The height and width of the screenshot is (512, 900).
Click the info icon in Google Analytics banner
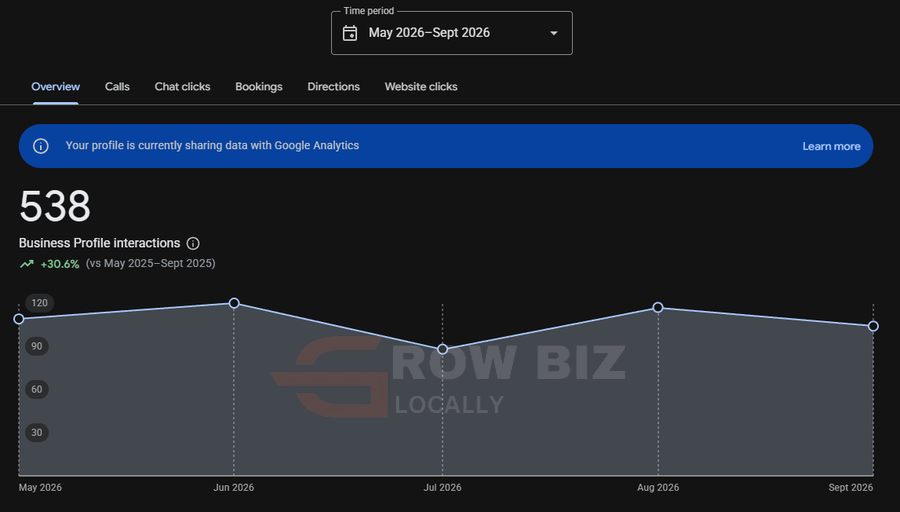point(41,146)
